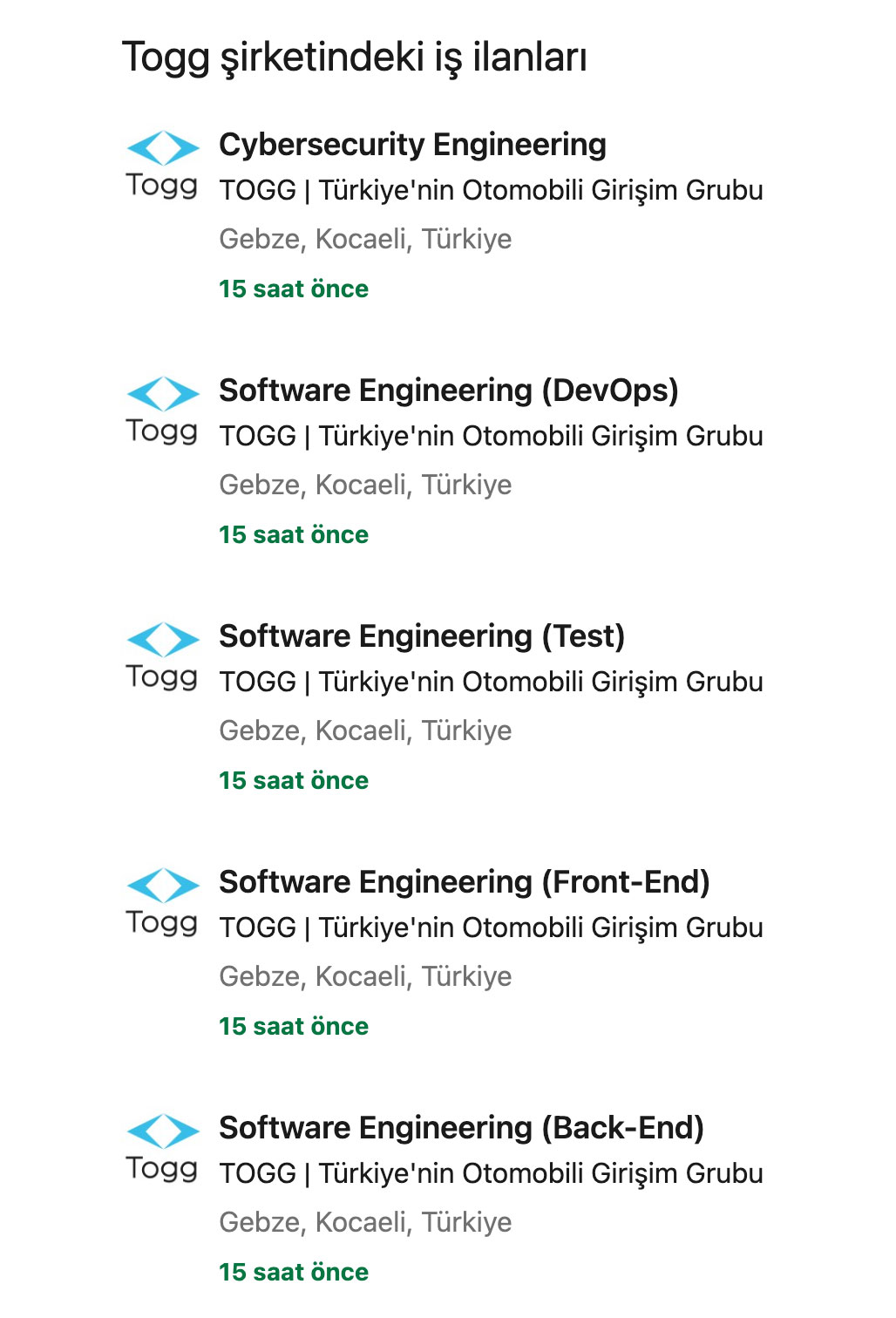Image resolution: width=896 pixels, height=1318 pixels.
Task: Click "15 saat önce" under Software Engineering (Back-End)
Action: coord(294,1272)
